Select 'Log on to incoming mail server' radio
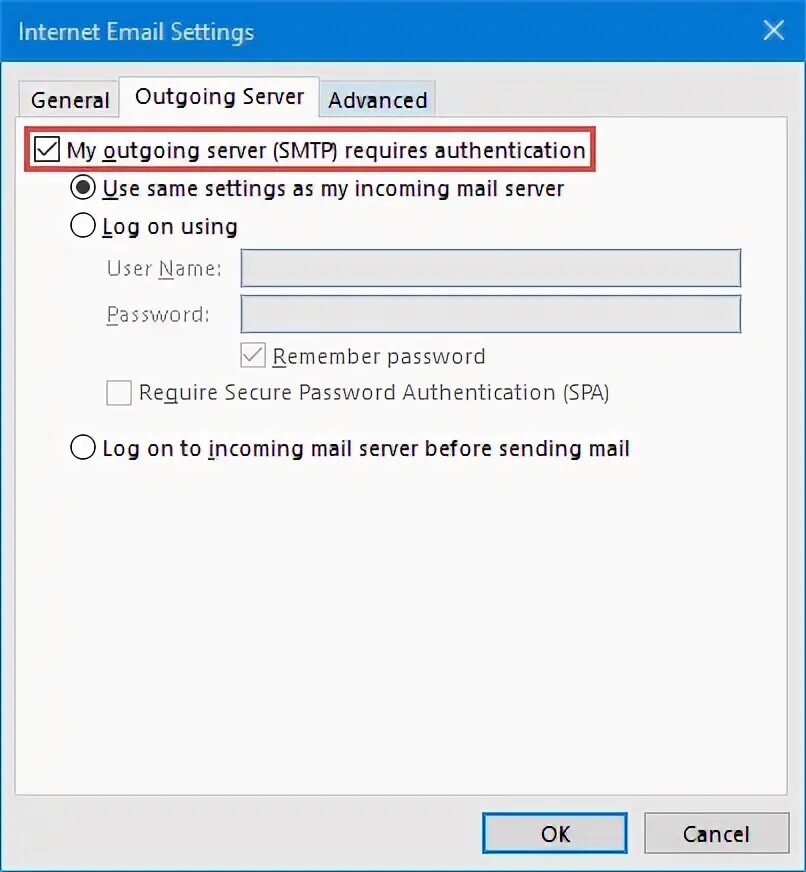The image size is (806, 872). (84, 448)
